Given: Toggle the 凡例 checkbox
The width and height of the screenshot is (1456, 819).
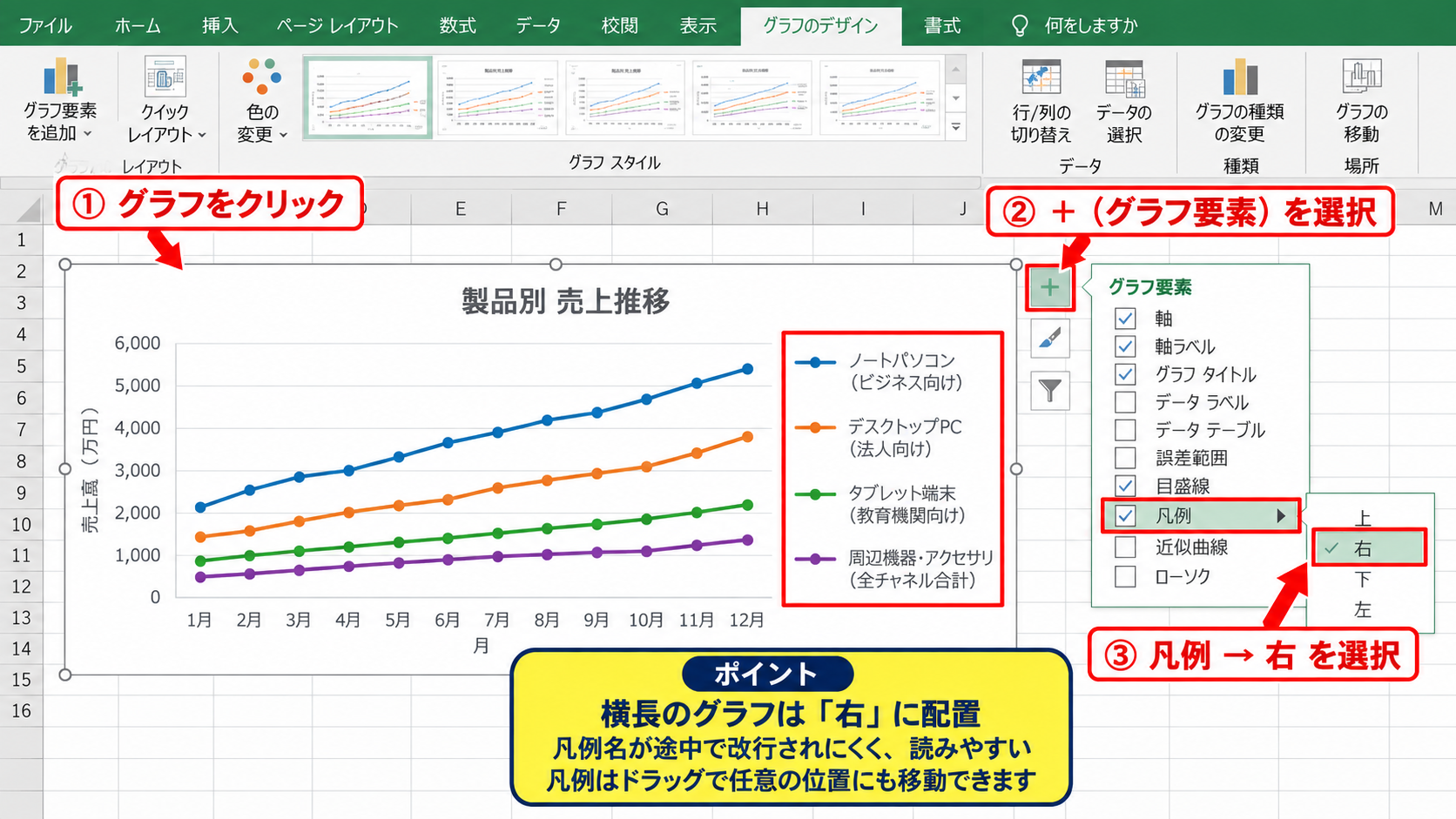Looking at the screenshot, I should pos(1125,516).
